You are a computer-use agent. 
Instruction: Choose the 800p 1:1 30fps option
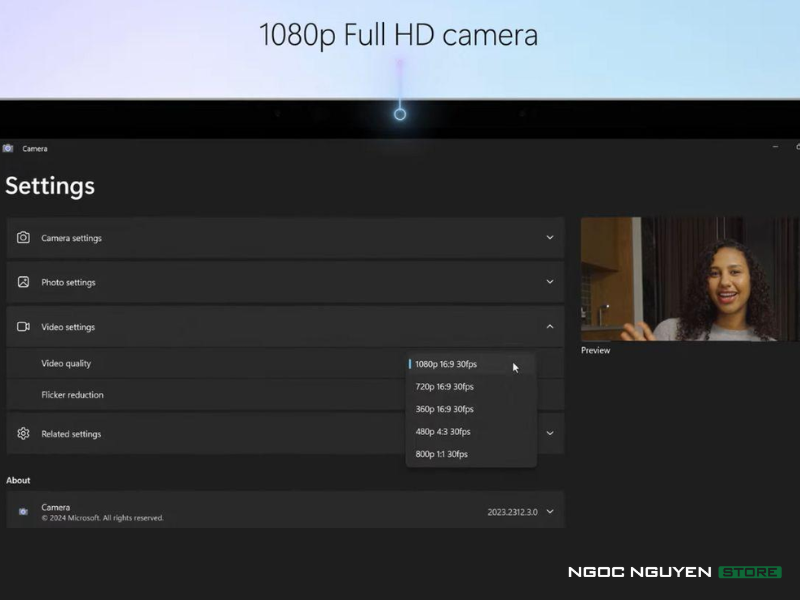click(441, 454)
